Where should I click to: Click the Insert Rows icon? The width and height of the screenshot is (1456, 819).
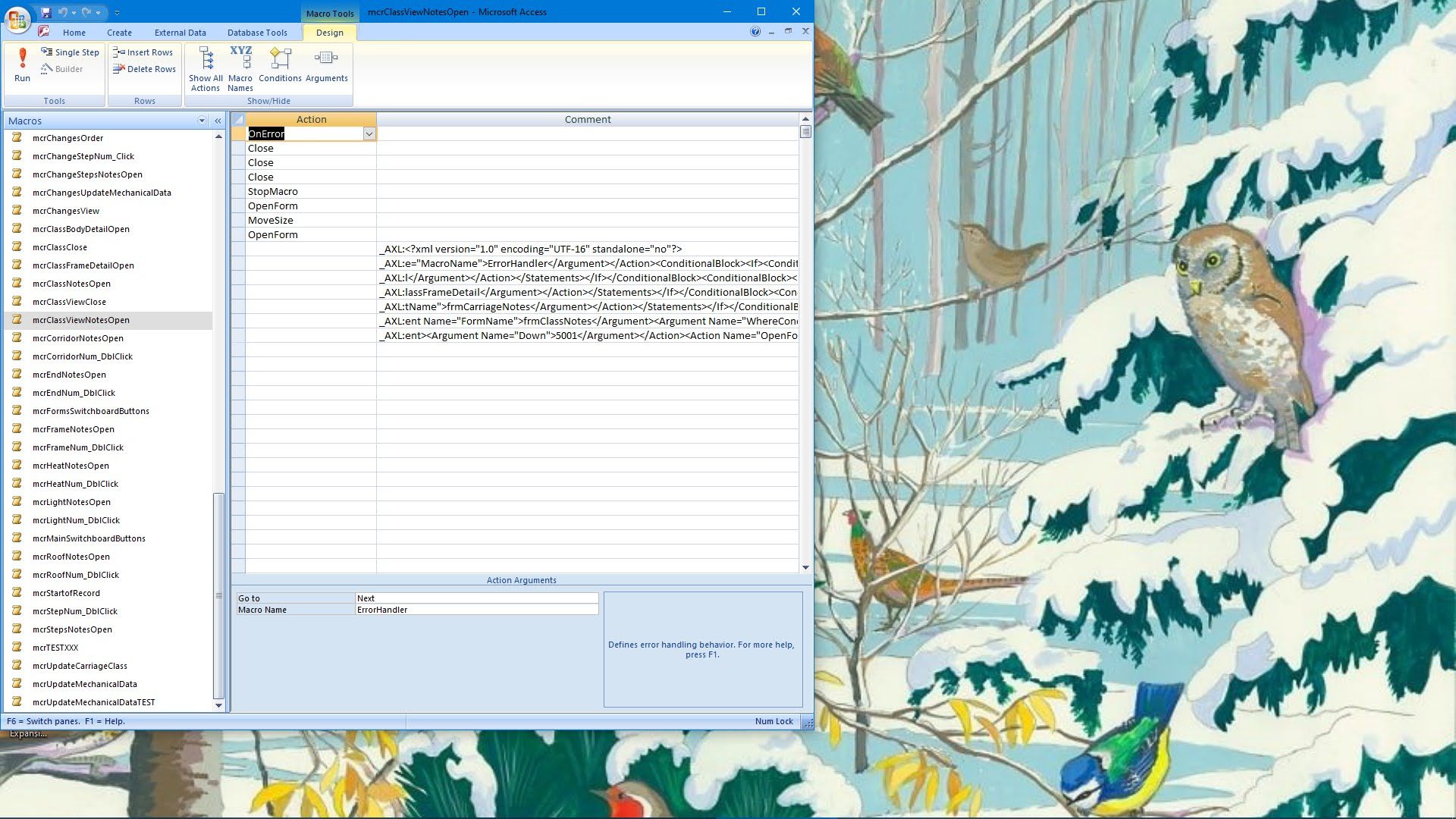point(143,52)
